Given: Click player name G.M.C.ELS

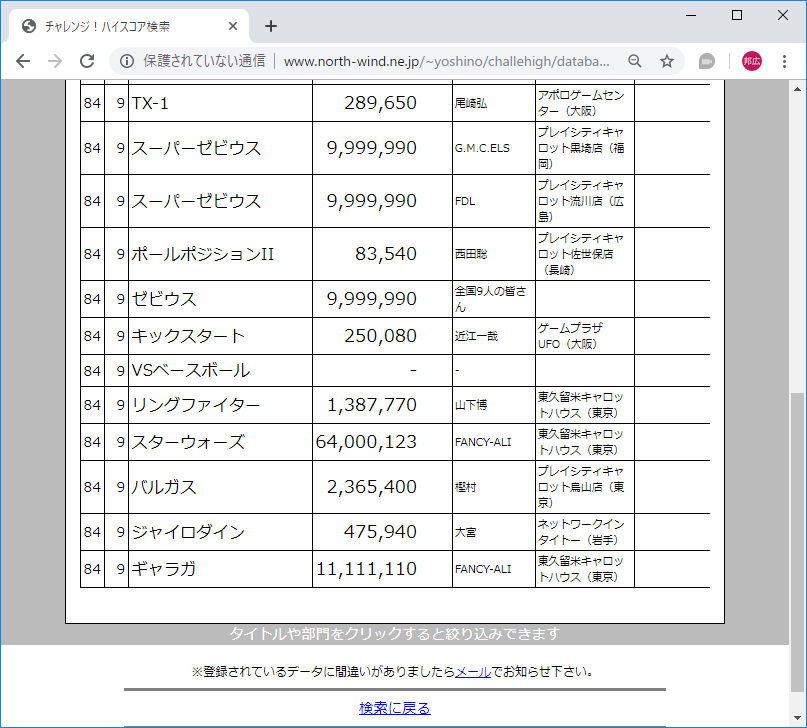Looking at the screenshot, I should click(482, 148).
